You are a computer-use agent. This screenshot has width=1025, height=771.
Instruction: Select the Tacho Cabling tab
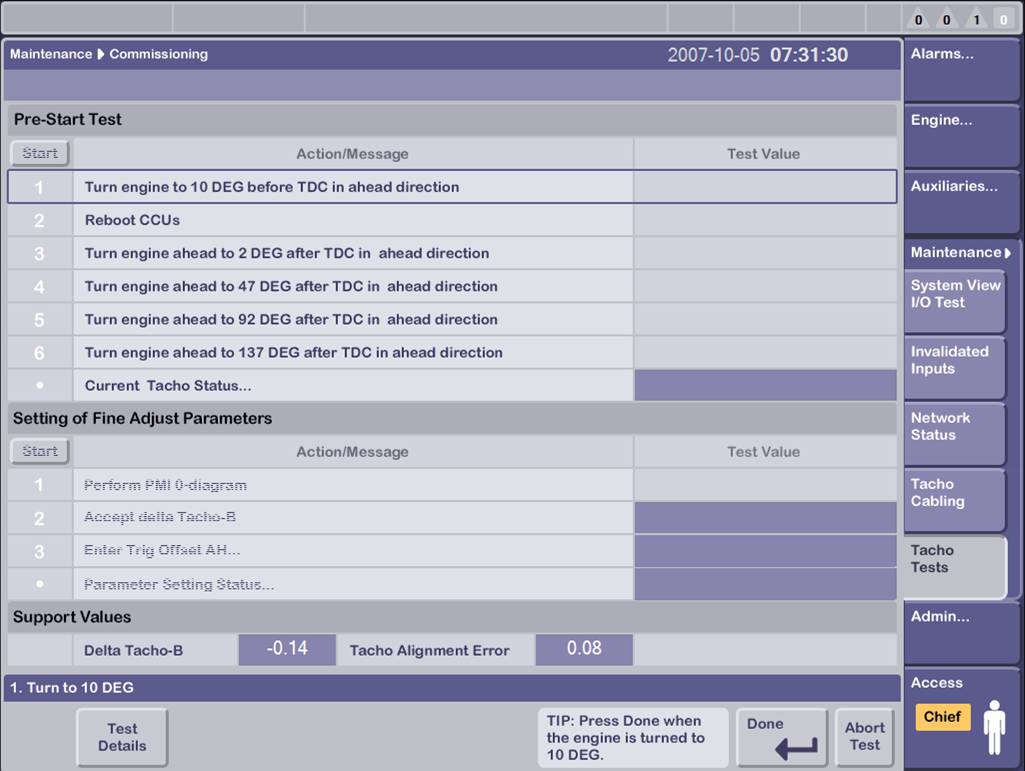click(x=955, y=499)
